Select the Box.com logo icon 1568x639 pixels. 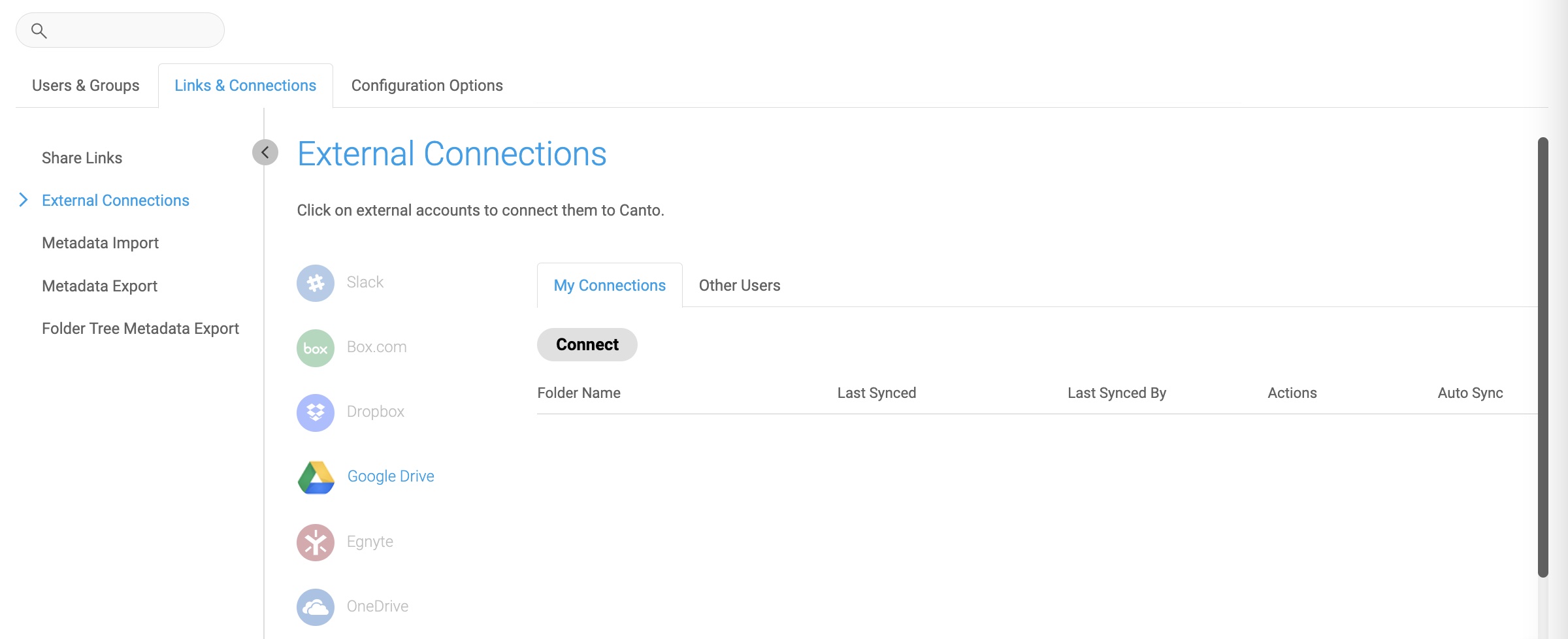(x=316, y=348)
